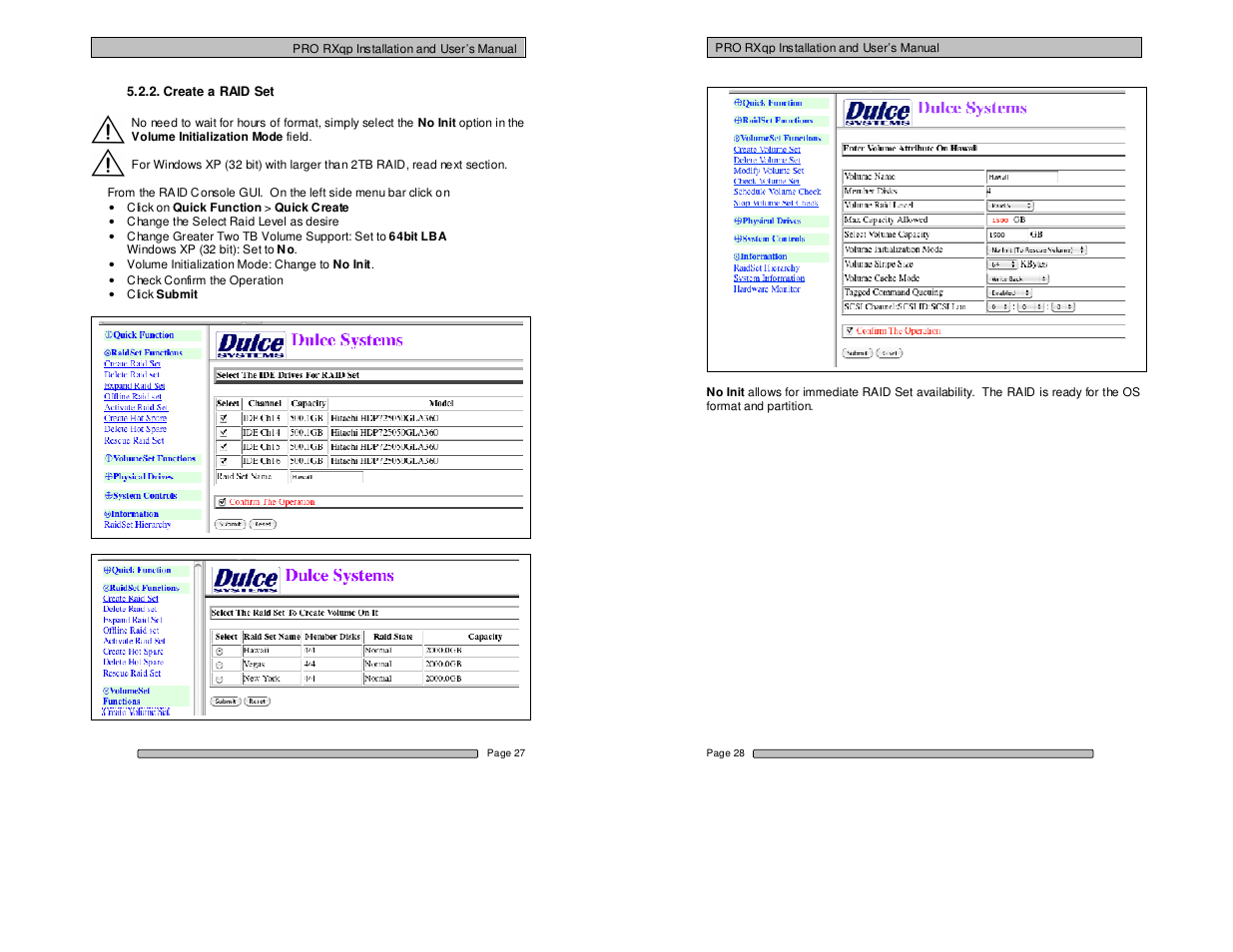The width and height of the screenshot is (1233, 952).
Task: Select the Hawaii raid set radio button
Action: click(x=219, y=651)
